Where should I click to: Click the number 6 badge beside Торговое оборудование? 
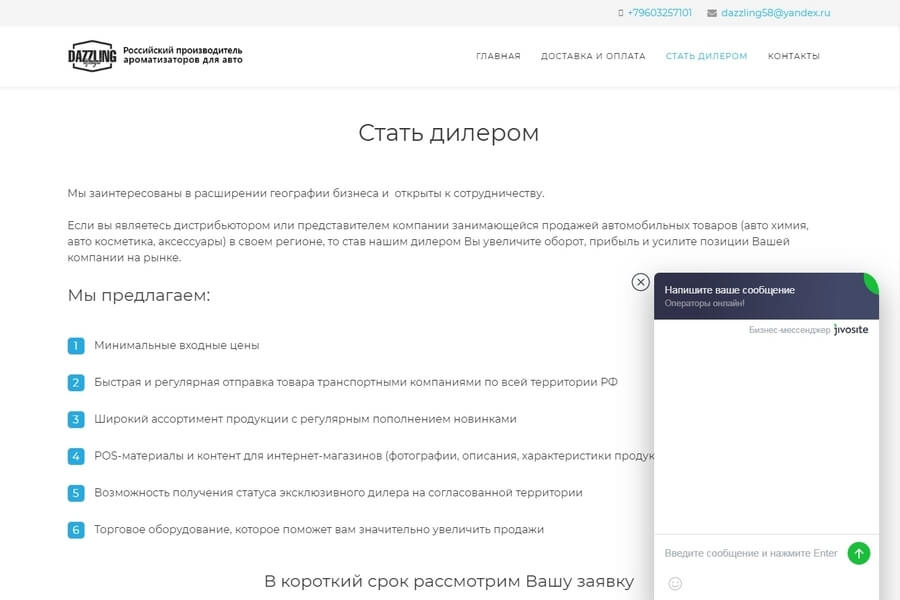(x=76, y=530)
